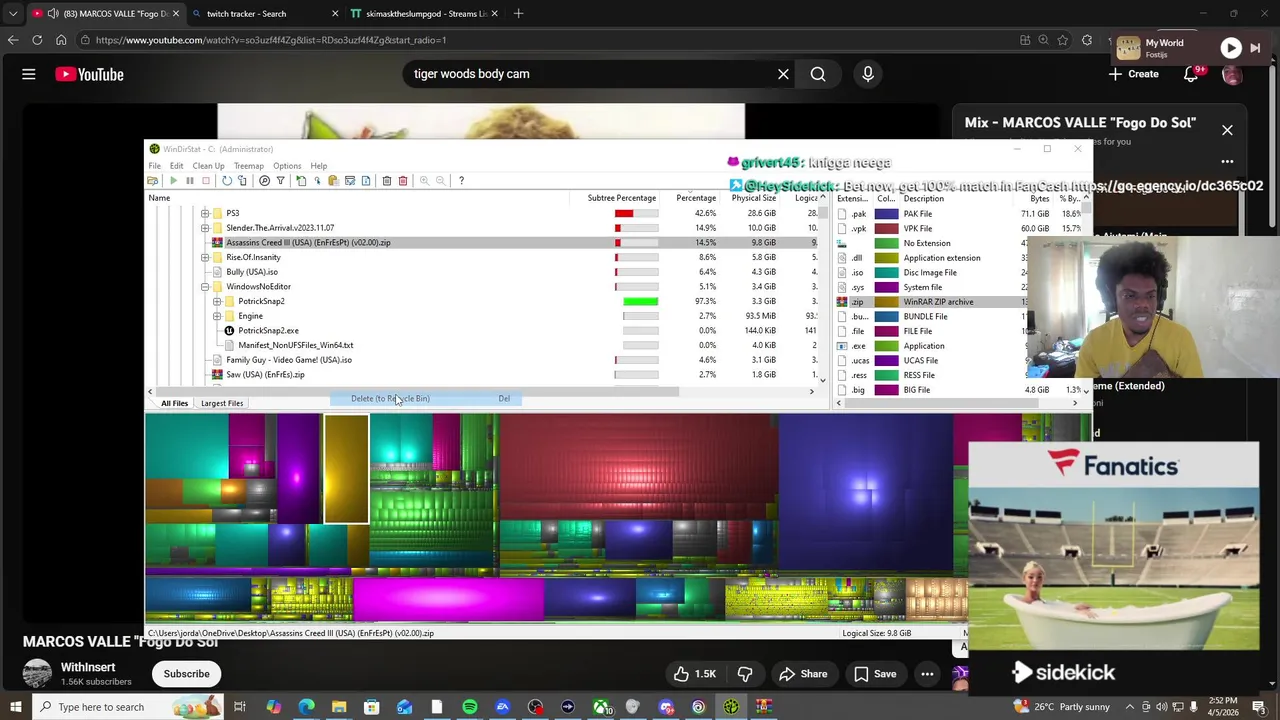The image size is (1280, 720).
Task: Click the grey delete to recycle bin icon
Action: [x=387, y=181]
